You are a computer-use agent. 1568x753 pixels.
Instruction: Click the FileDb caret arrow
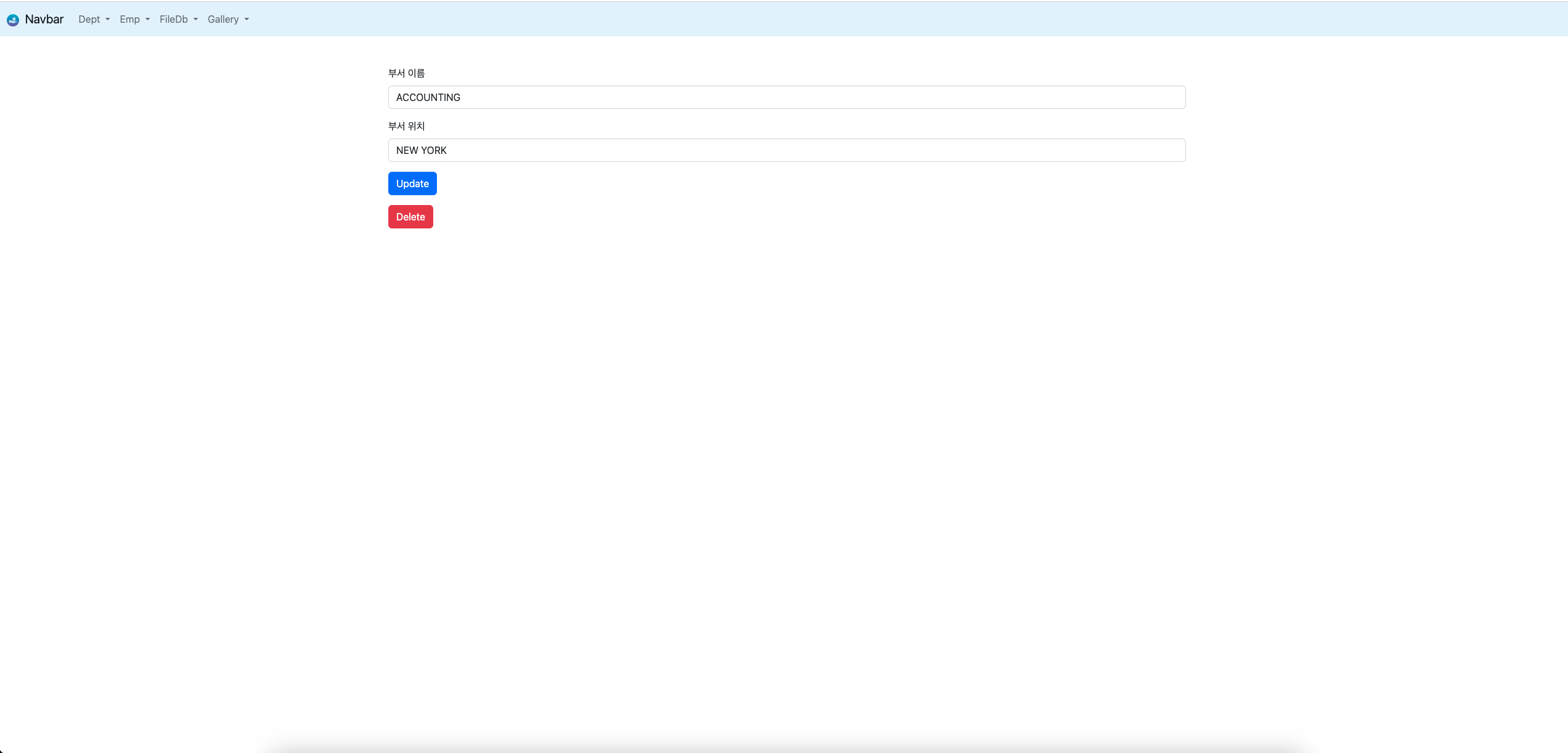(194, 20)
